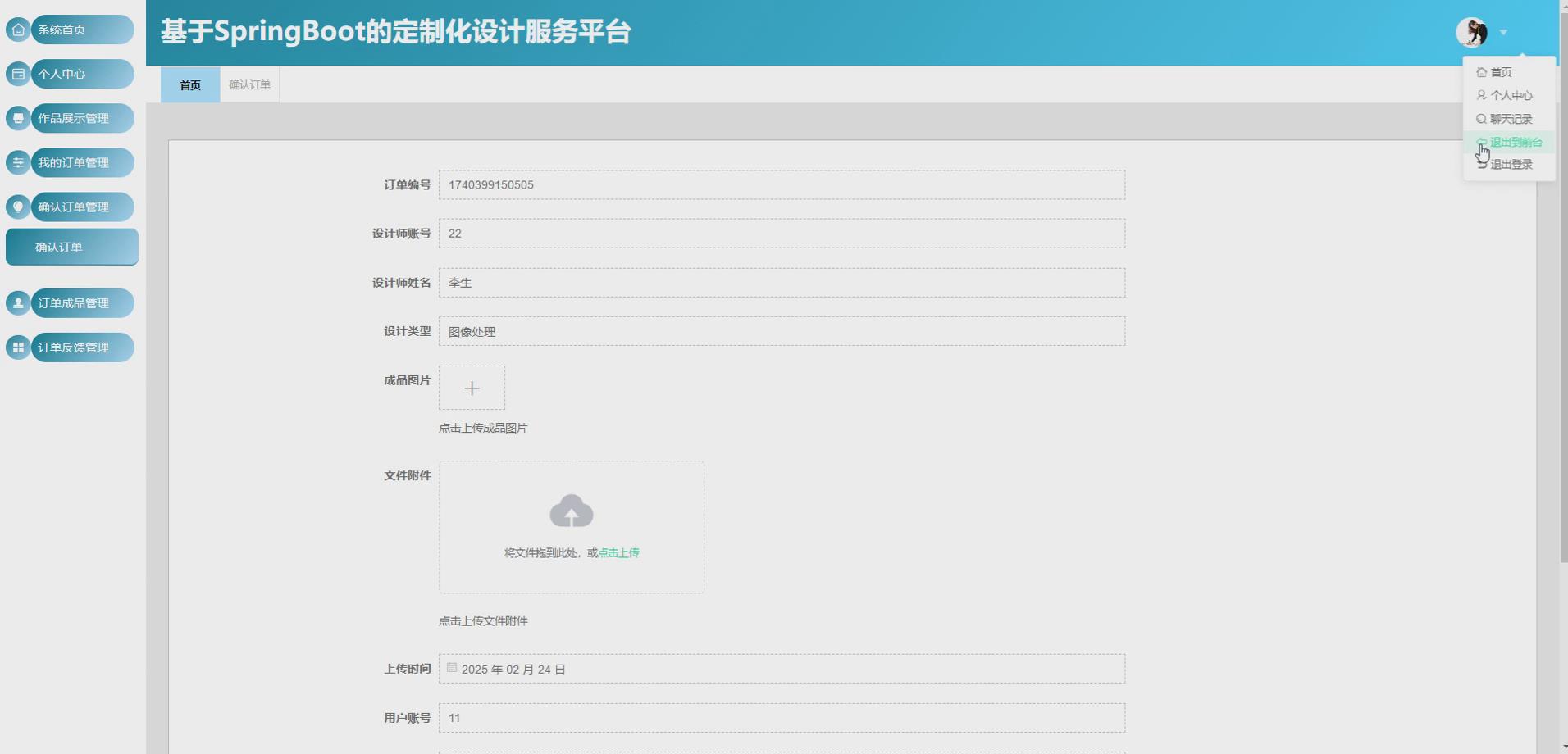Click the 订单编号 field showing 1740399150505
Viewport: 1568px width, 754px height.
coord(781,184)
